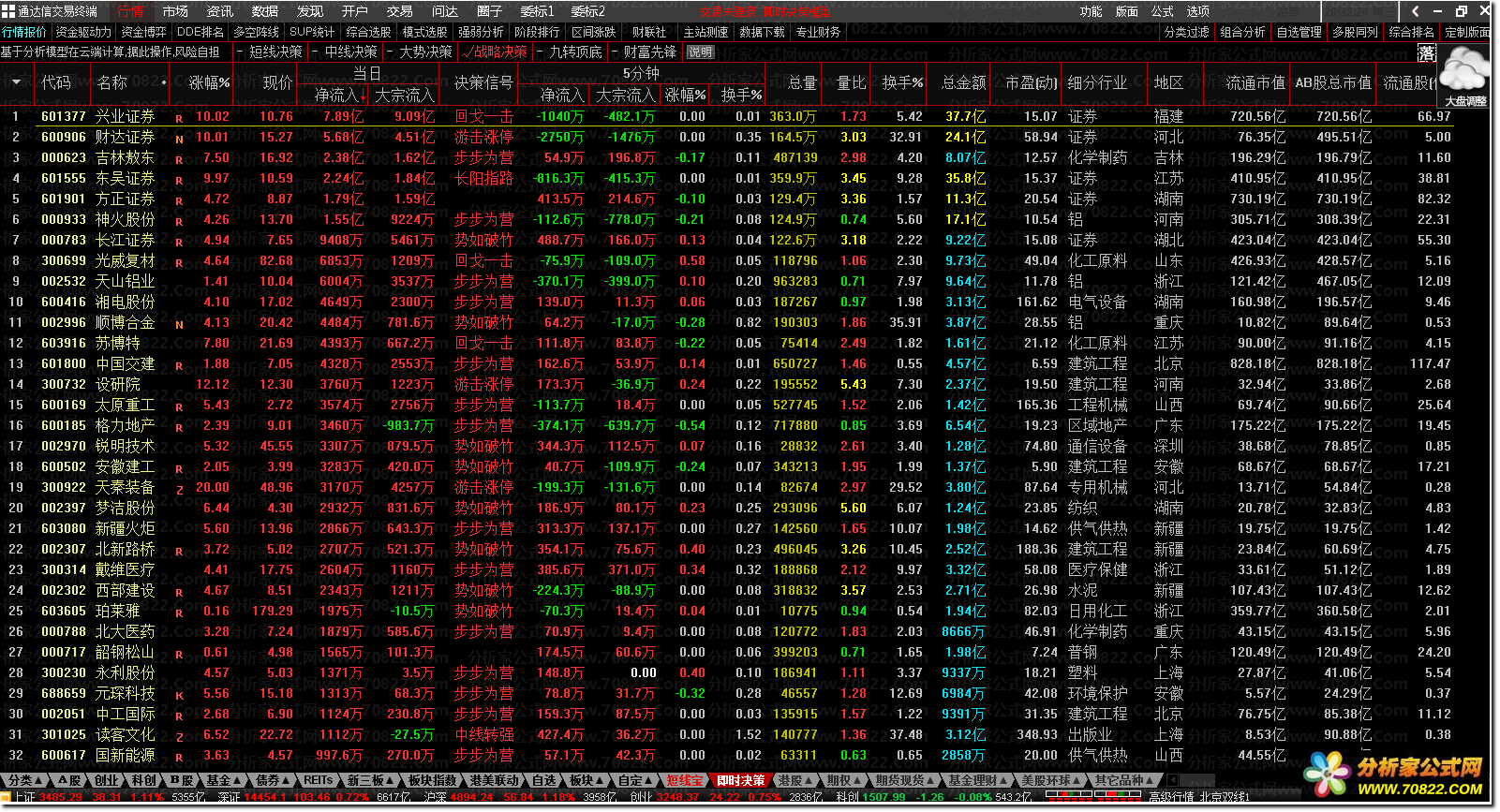Open the 强弱分析 toolbar tab
The width and height of the screenshot is (1500, 812).
click(x=481, y=32)
